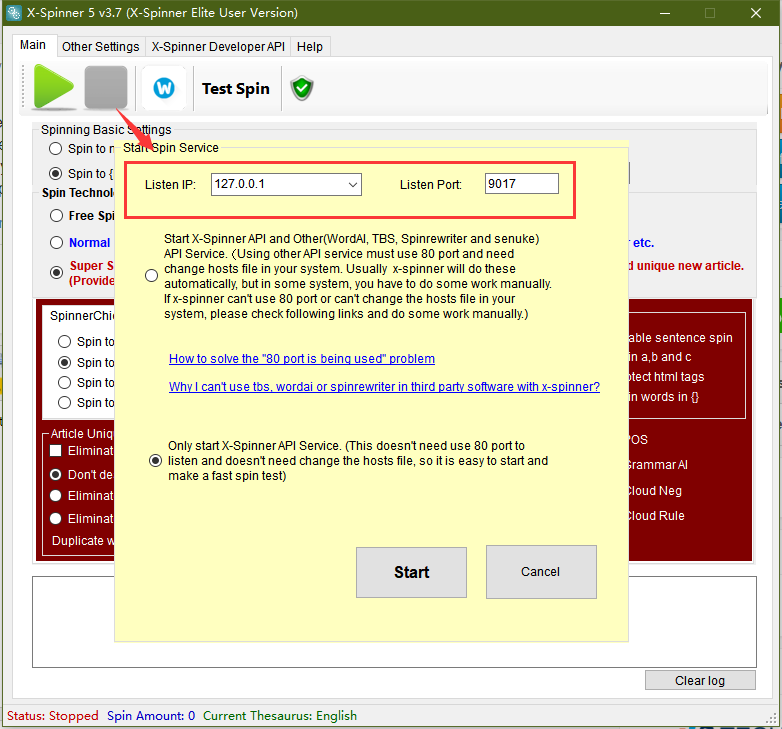The width and height of the screenshot is (782, 729).
Task: Click the Clear log button
Action: 700,680
